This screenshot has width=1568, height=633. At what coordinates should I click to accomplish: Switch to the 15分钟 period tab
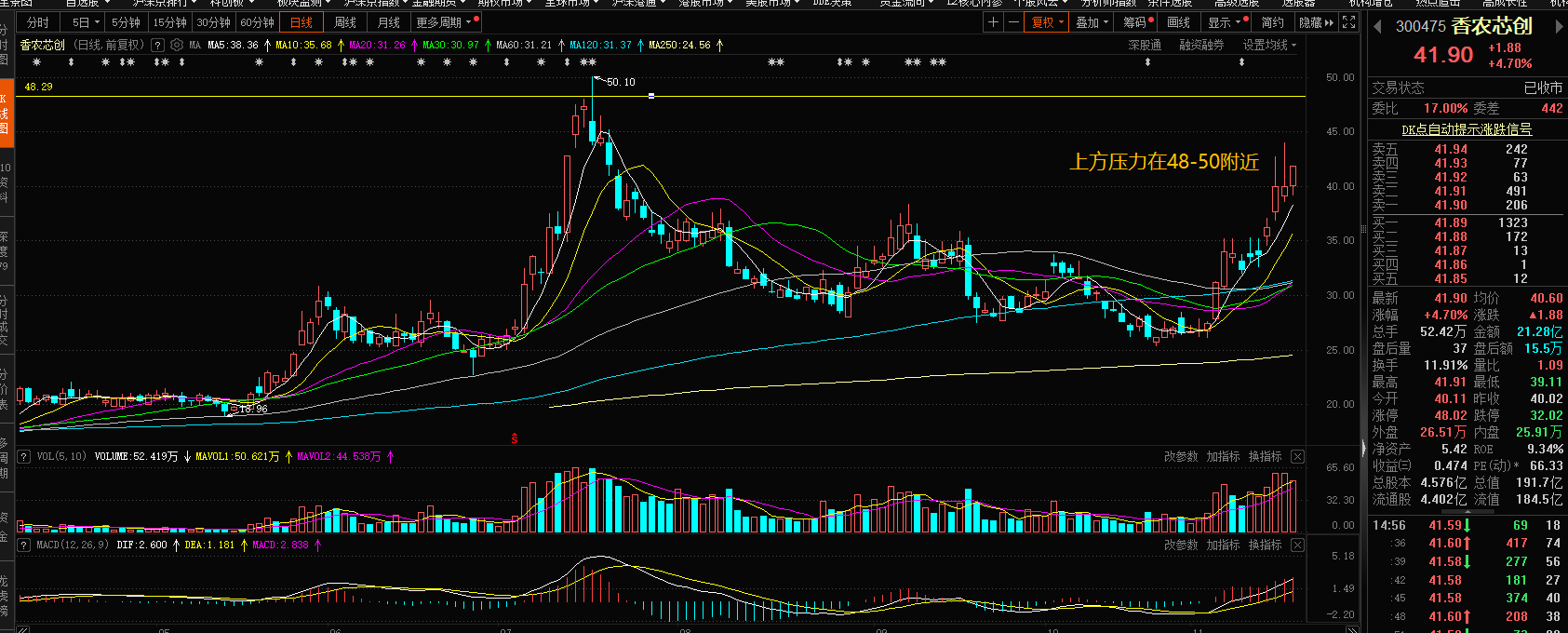[x=169, y=22]
